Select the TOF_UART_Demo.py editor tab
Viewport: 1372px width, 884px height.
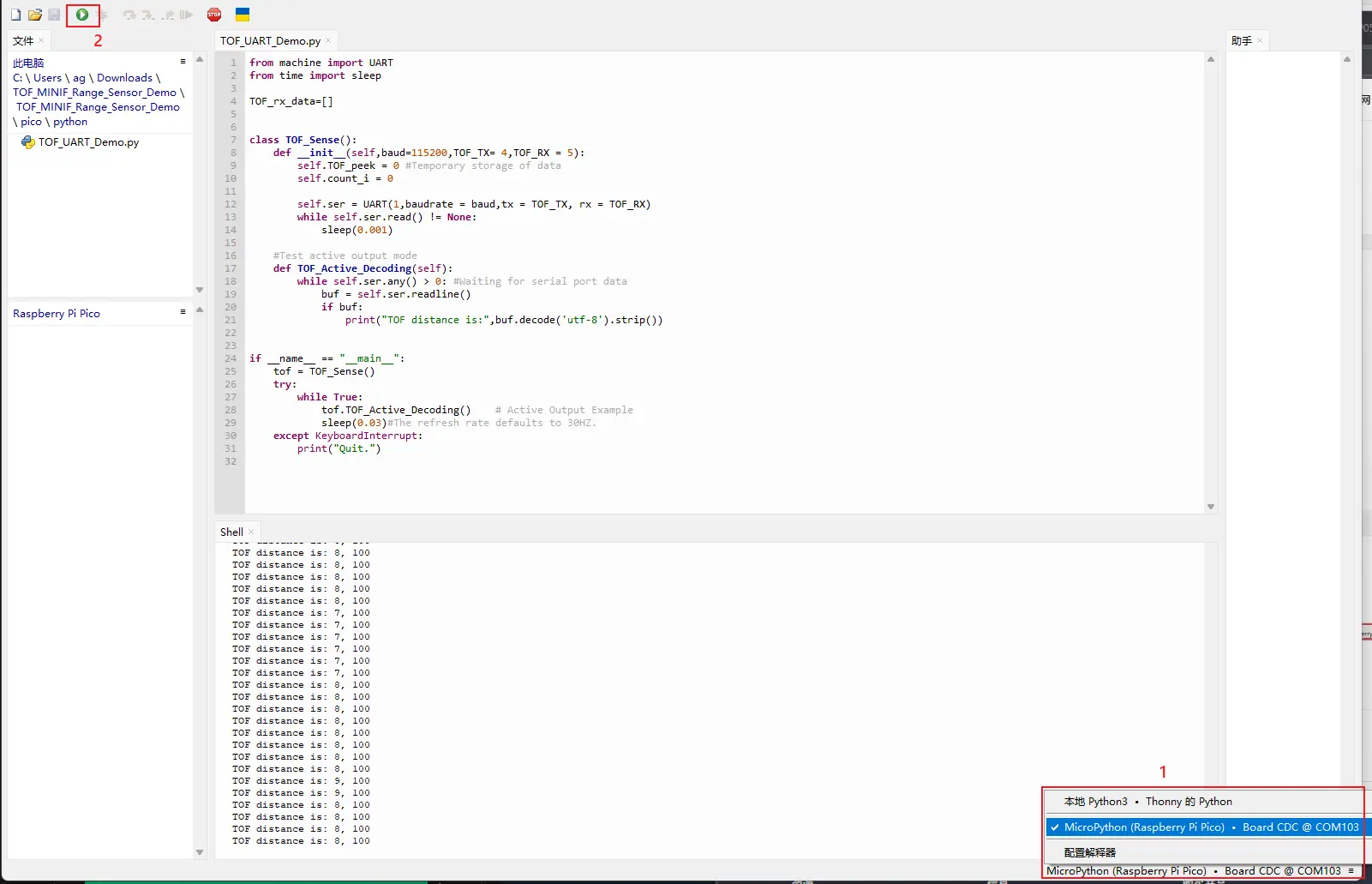click(270, 40)
